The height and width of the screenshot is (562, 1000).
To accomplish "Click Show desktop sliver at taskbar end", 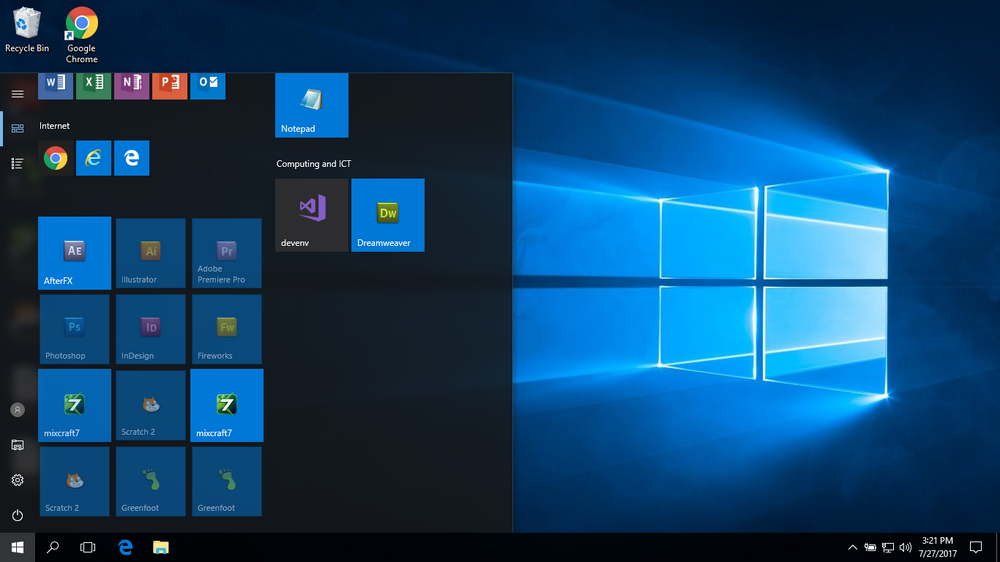I will [x=997, y=547].
